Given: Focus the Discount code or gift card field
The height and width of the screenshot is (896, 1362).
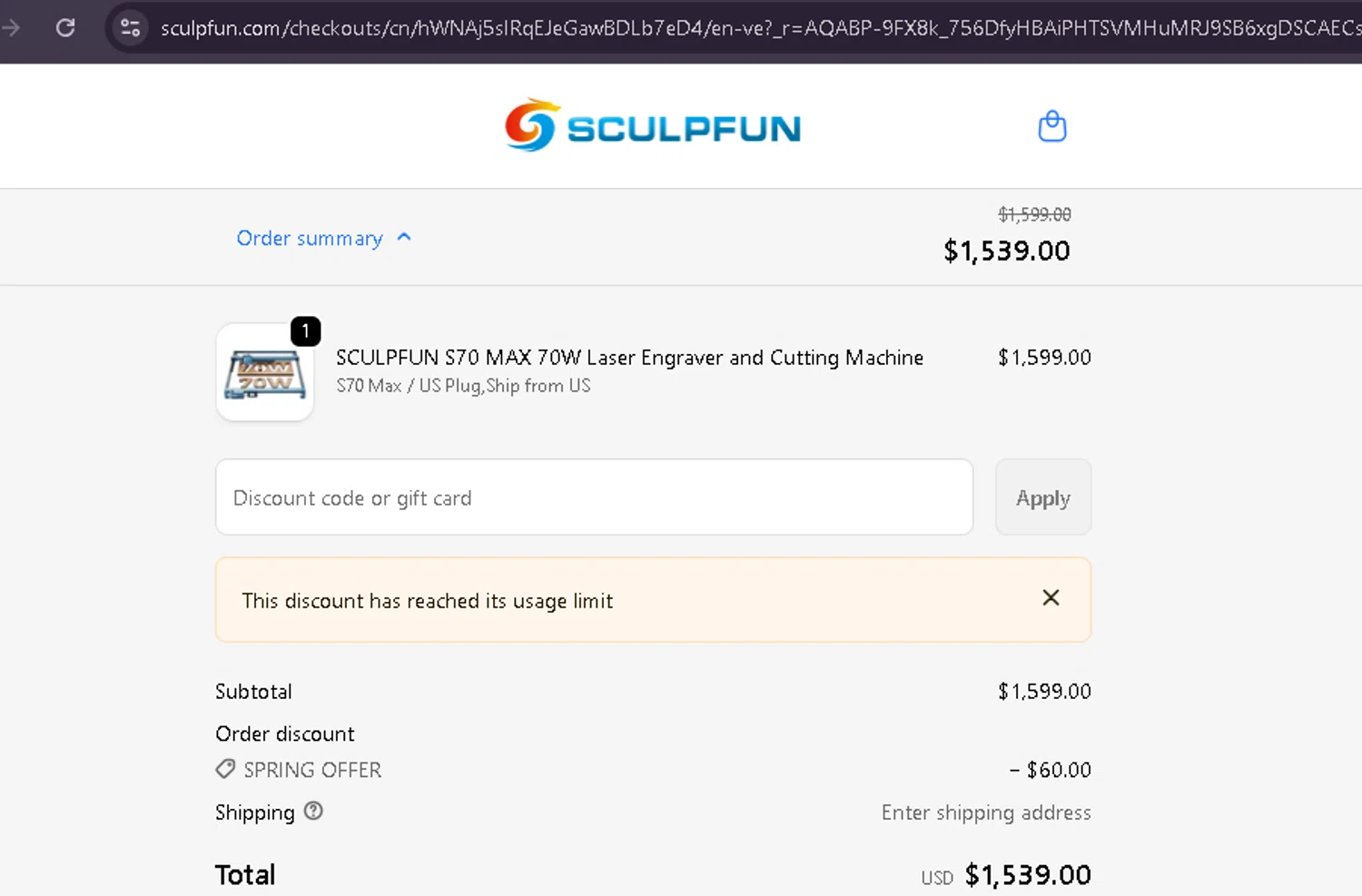Looking at the screenshot, I should tap(594, 497).
